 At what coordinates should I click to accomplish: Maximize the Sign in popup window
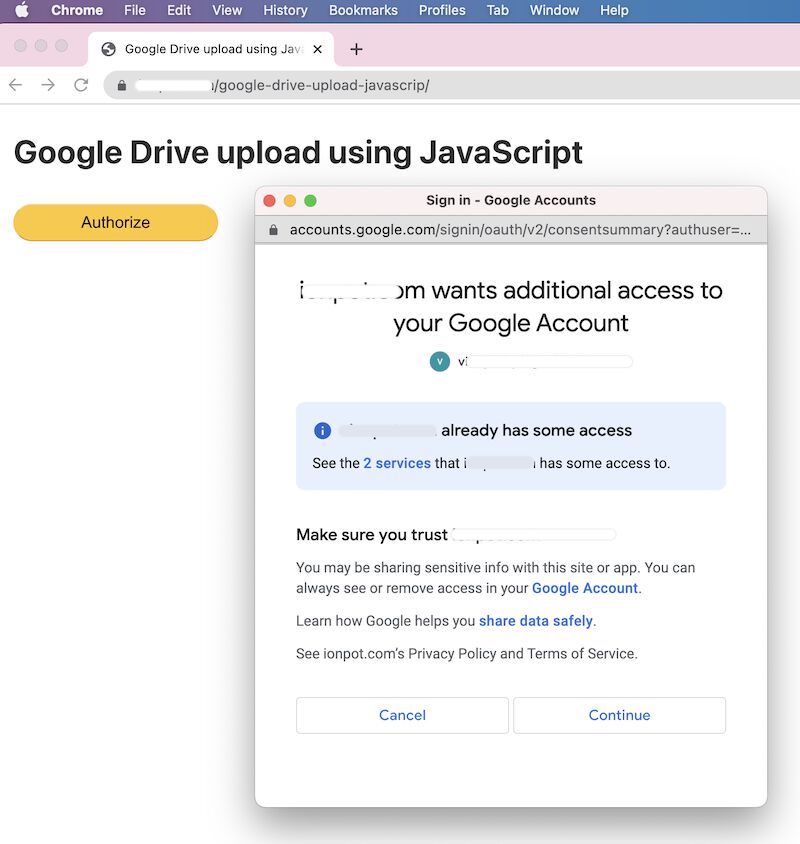[310, 201]
